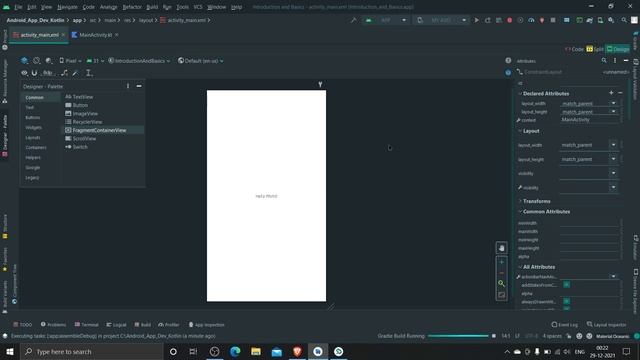640x360 pixels.
Task: Add a declared attribute with plus icon
Action: [x=611, y=93]
